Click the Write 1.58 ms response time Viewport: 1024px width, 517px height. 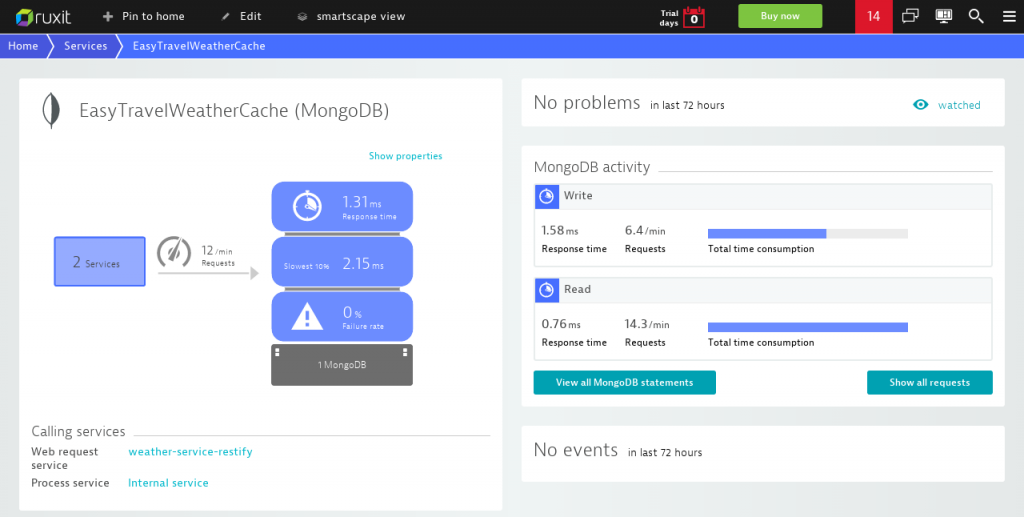(x=560, y=231)
